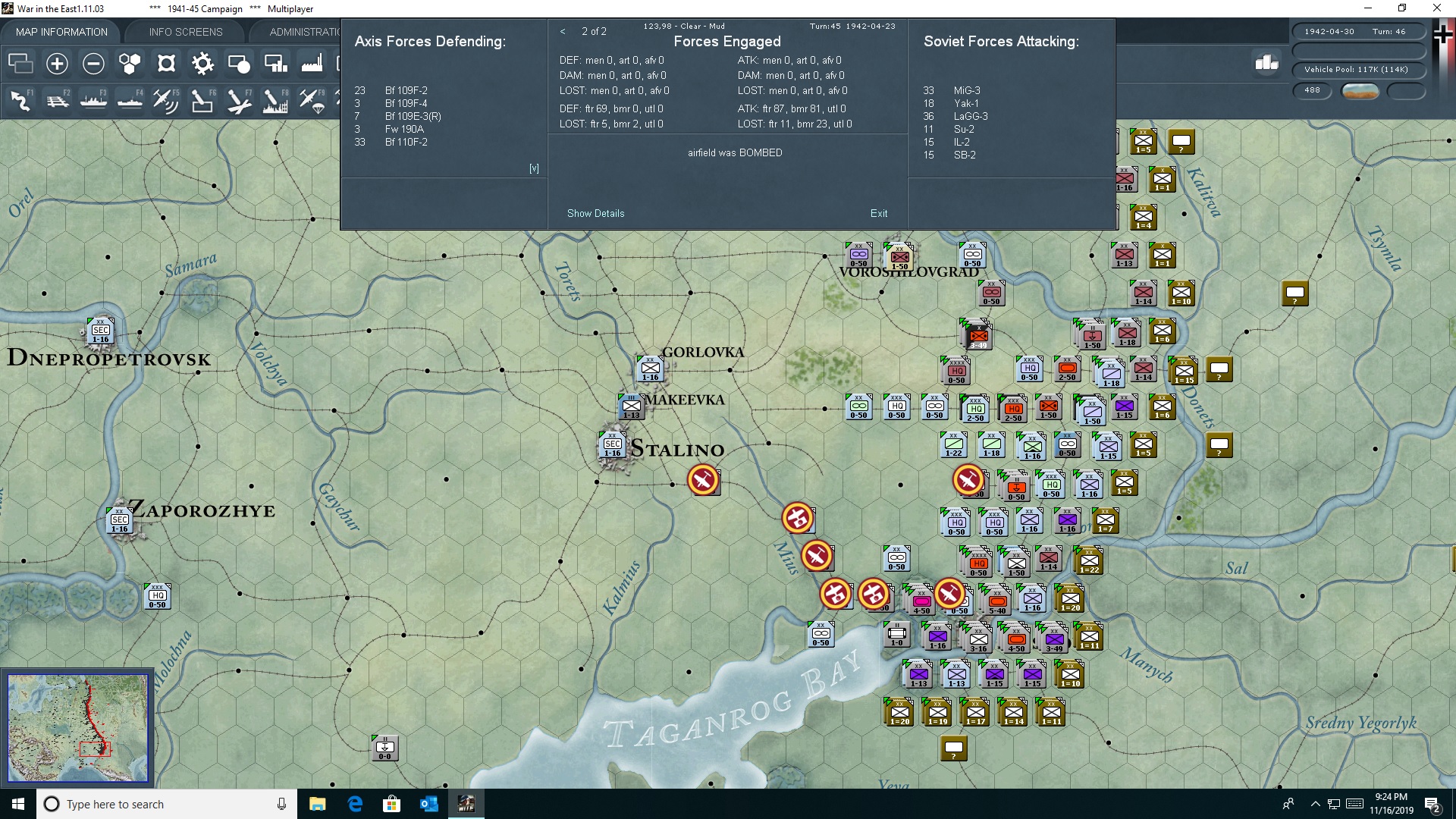Select the Fw 190A row
This screenshot has height=819, width=1456.
click(x=389, y=129)
